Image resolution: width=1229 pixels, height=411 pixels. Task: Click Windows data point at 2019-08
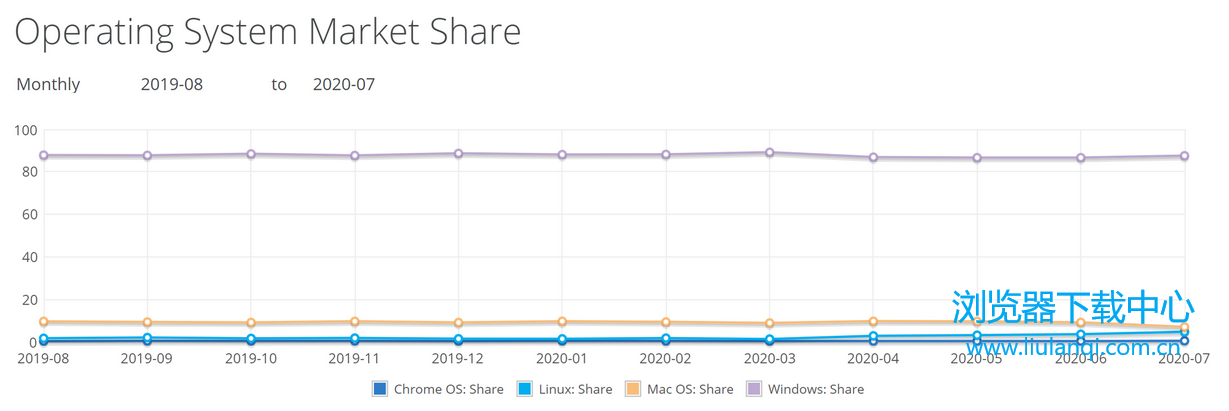(x=44, y=156)
